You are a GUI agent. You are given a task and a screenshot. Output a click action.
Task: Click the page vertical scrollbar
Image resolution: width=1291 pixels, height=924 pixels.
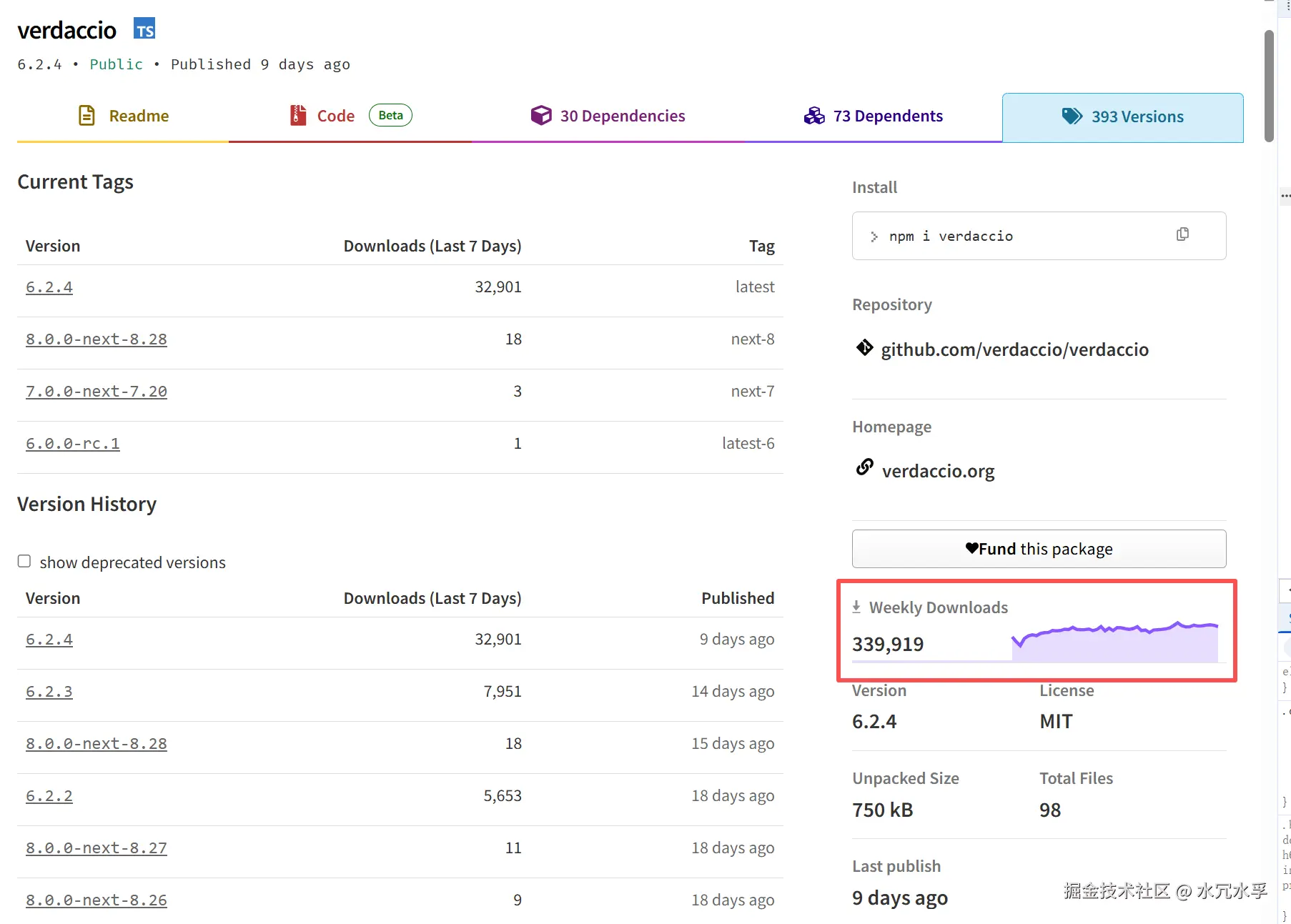point(1269,86)
